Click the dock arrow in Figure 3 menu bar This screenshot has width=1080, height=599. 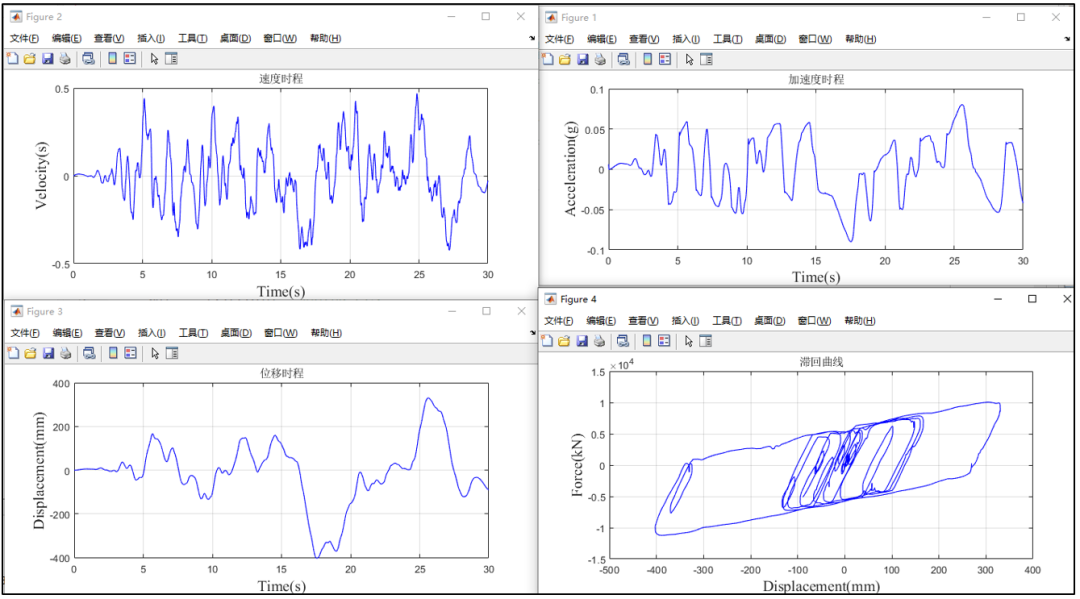tap(532, 333)
